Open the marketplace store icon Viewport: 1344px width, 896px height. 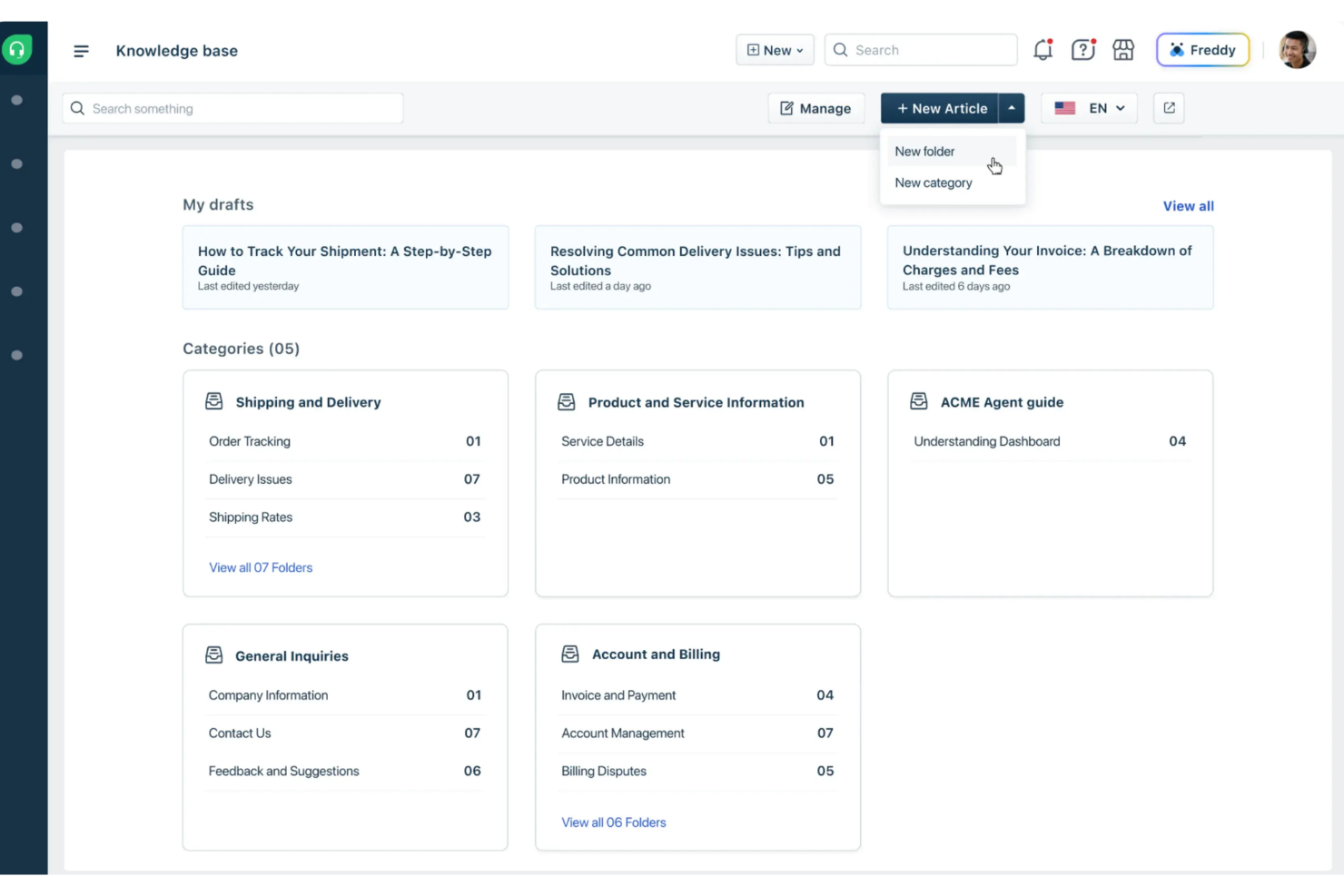click(x=1122, y=50)
